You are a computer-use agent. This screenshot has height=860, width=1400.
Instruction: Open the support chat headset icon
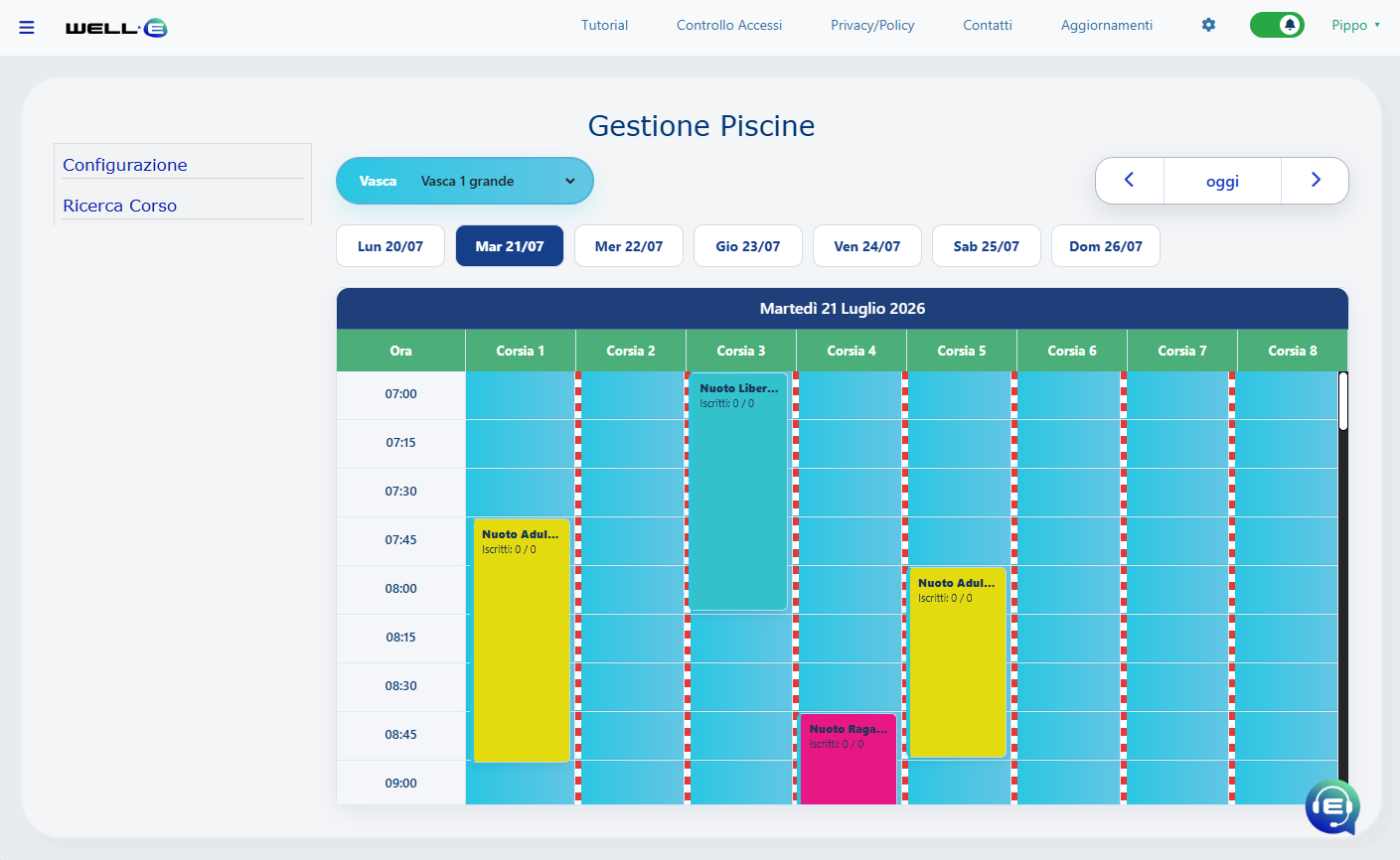coord(1331,806)
